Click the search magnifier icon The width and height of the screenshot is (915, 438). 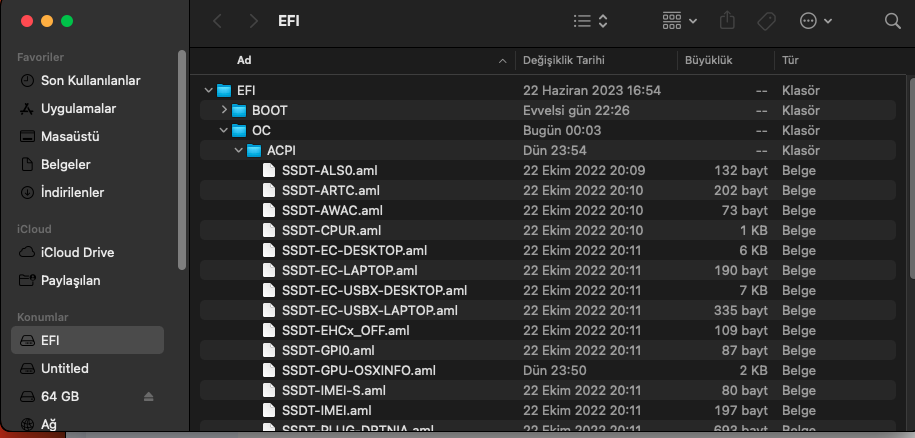[x=893, y=21]
